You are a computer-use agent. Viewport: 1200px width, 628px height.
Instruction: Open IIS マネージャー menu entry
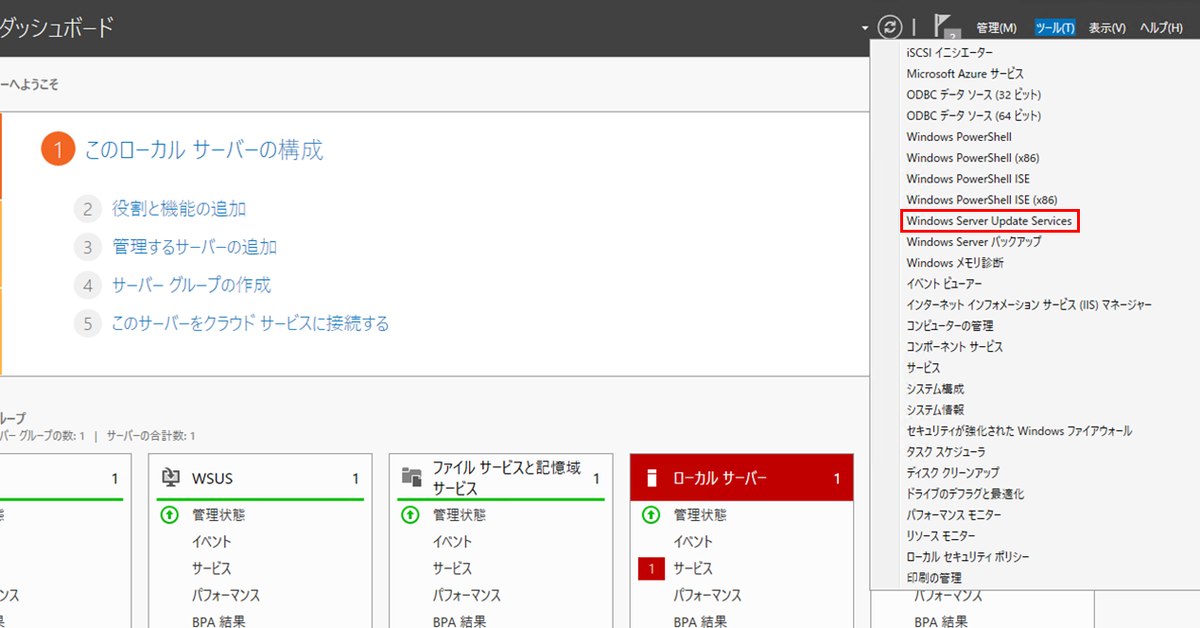pos(1029,304)
